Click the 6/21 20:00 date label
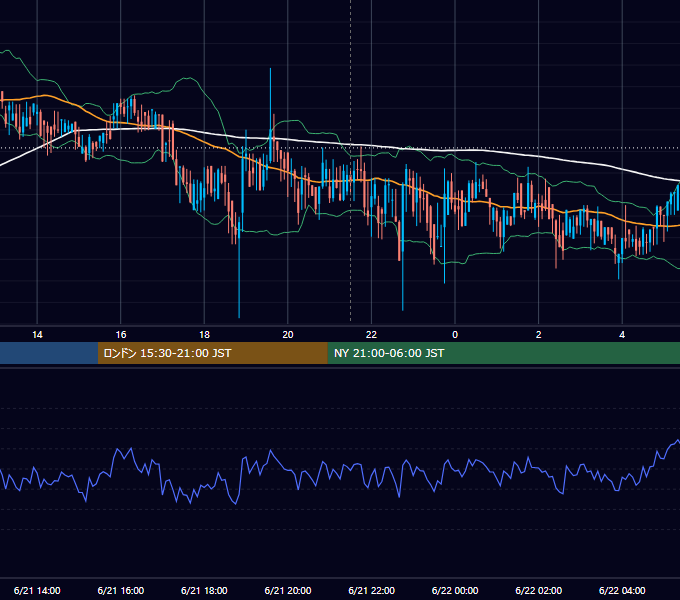Image resolution: width=680 pixels, height=600 pixels. pos(288,590)
